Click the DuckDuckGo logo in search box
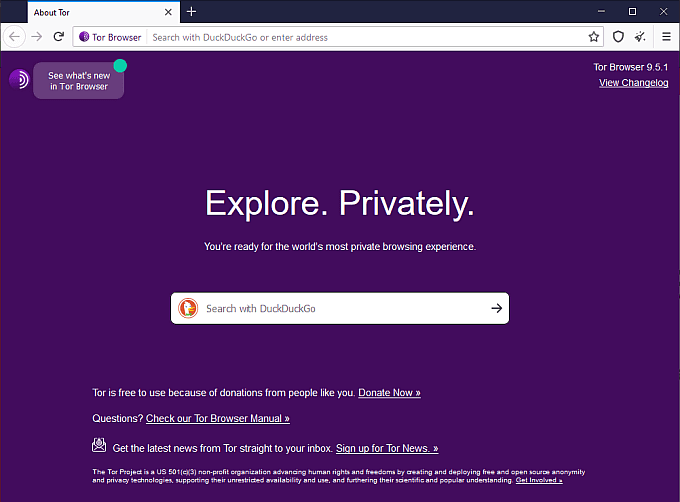 point(188,308)
